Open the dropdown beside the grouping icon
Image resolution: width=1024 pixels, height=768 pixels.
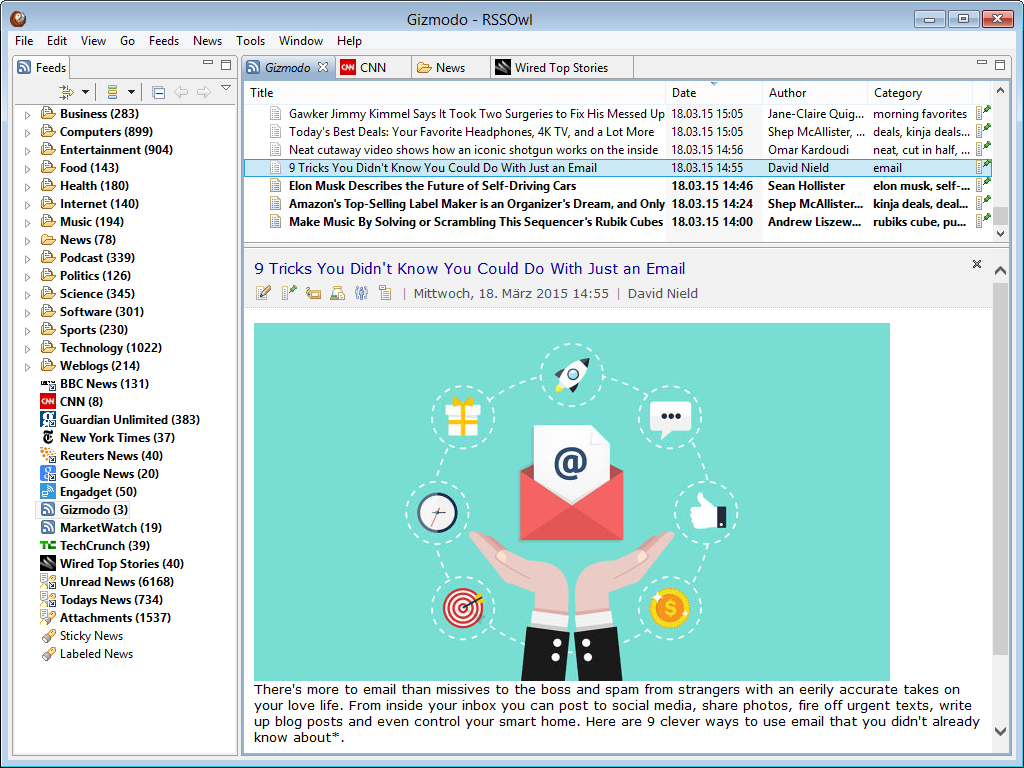[x=131, y=91]
